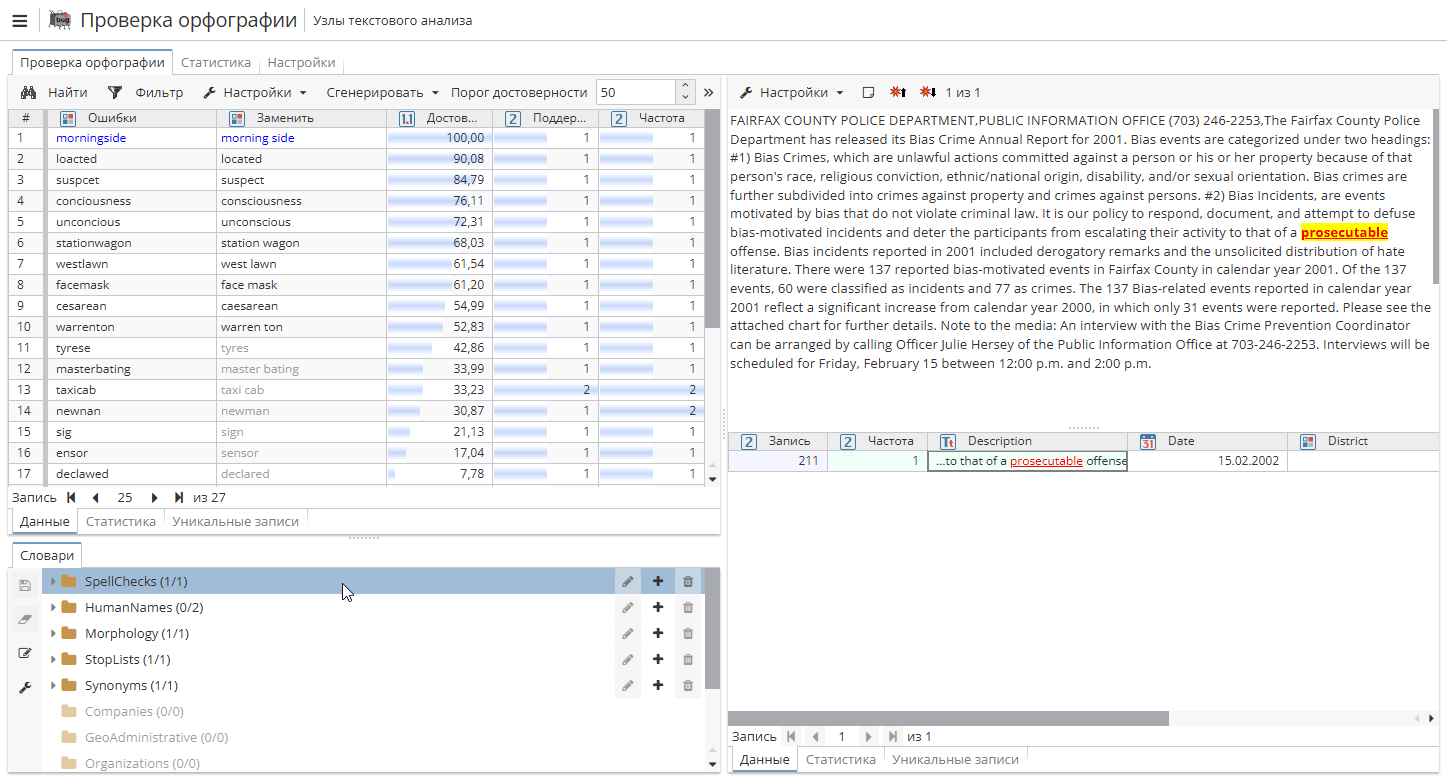Jump to previous highlighted match (up arrow)
Viewport: 1447px width, 780px height.
tap(898, 92)
